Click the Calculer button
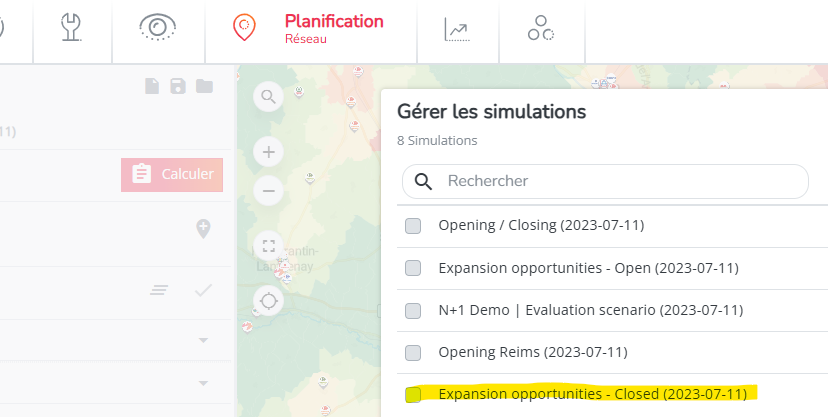 tap(172, 174)
